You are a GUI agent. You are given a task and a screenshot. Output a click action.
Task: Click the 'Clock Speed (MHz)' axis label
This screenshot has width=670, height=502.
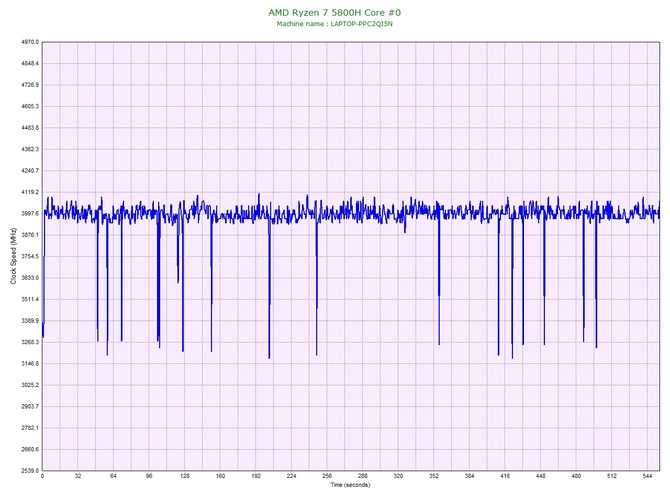pyautogui.click(x=13, y=256)
